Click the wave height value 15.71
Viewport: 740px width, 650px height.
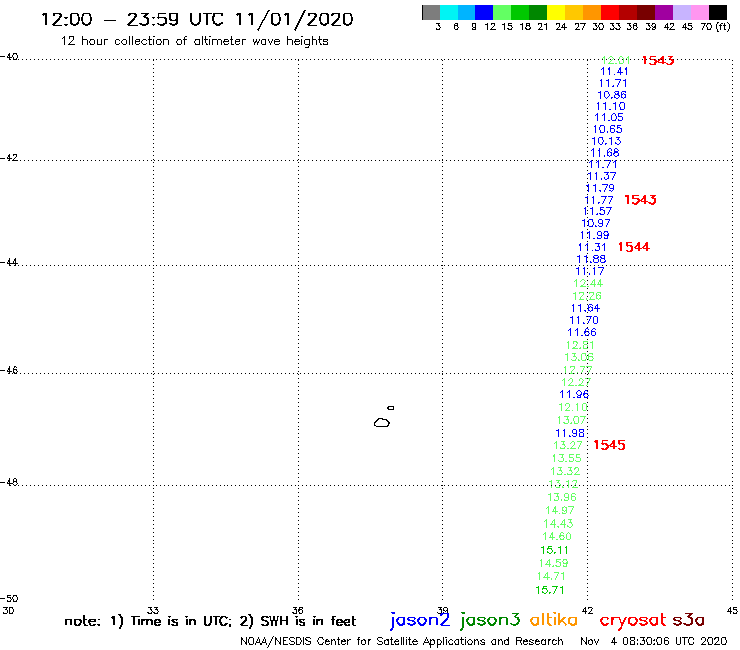coord(550,590)
